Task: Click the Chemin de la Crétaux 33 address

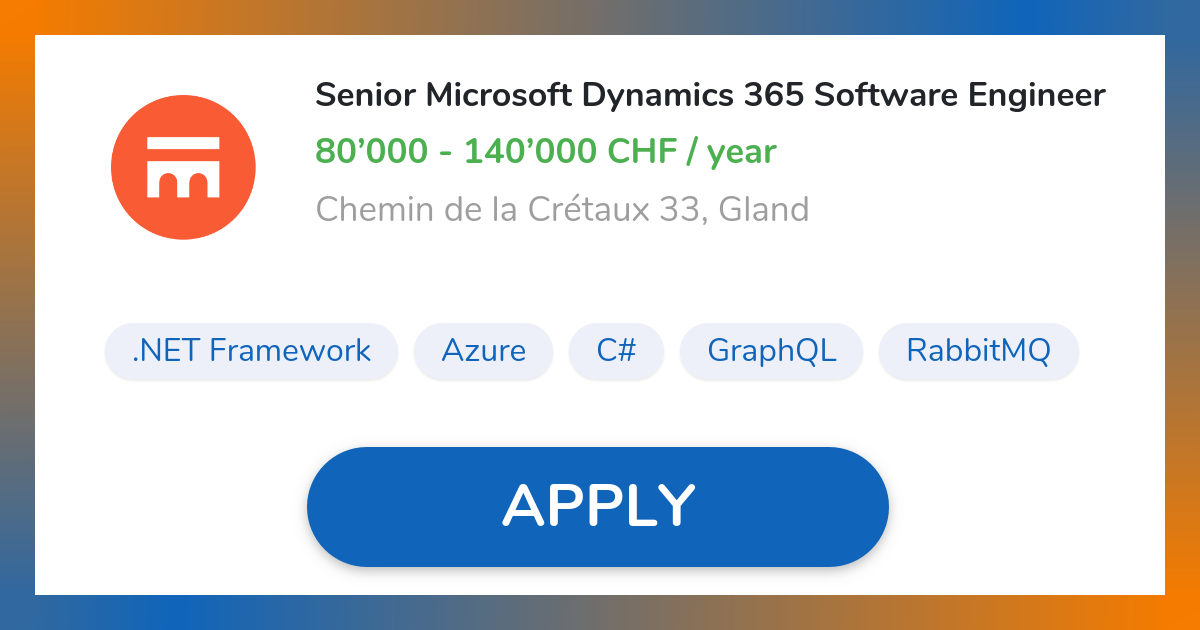Action: 562,209
